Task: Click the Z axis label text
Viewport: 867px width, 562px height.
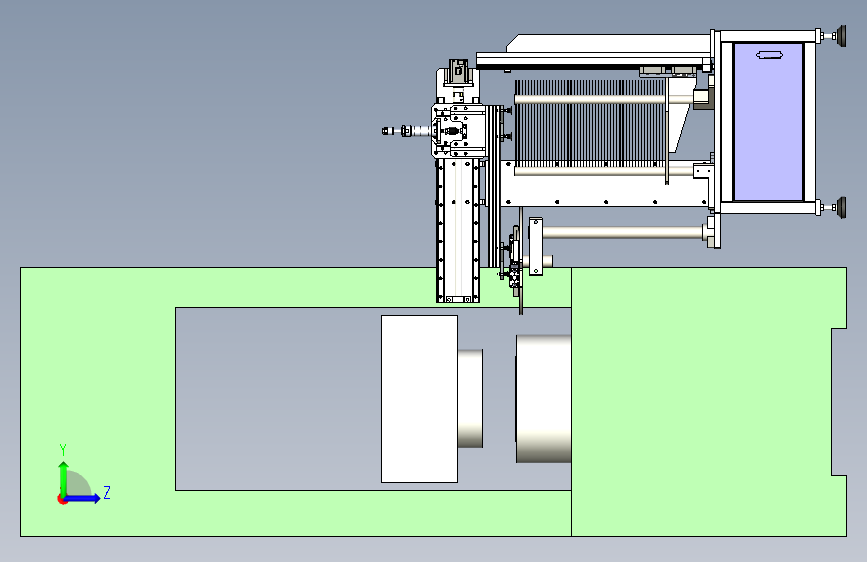Action: (x=107, y=492)
